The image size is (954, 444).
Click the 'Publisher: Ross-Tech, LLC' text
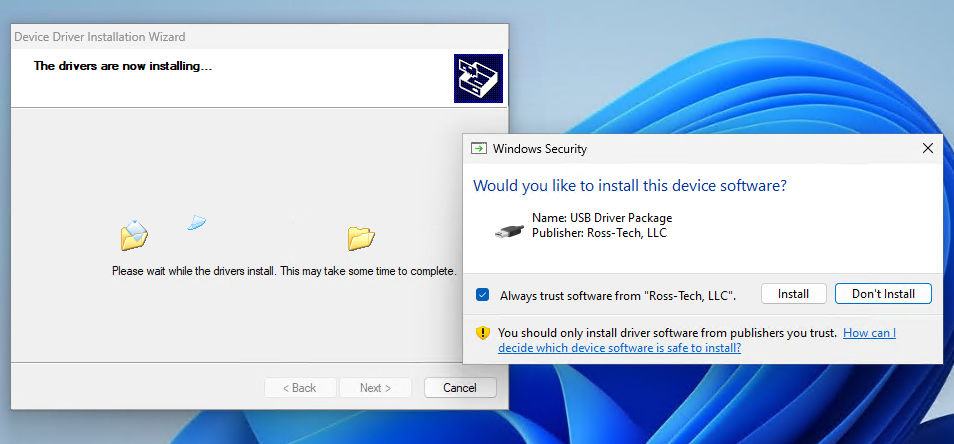point(599,232)
